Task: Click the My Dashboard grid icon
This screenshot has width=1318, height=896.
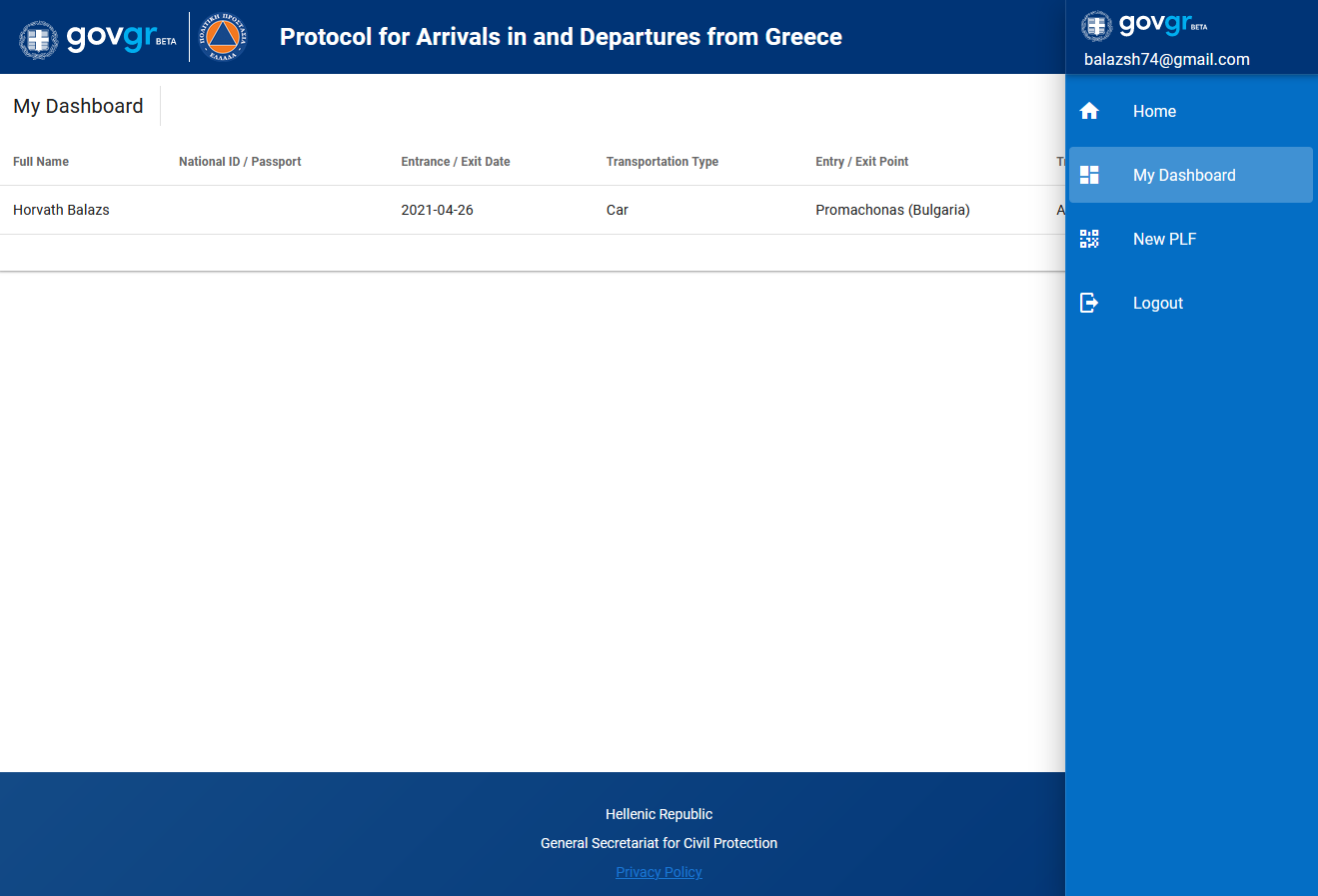Action: [x=1089, y=175]
